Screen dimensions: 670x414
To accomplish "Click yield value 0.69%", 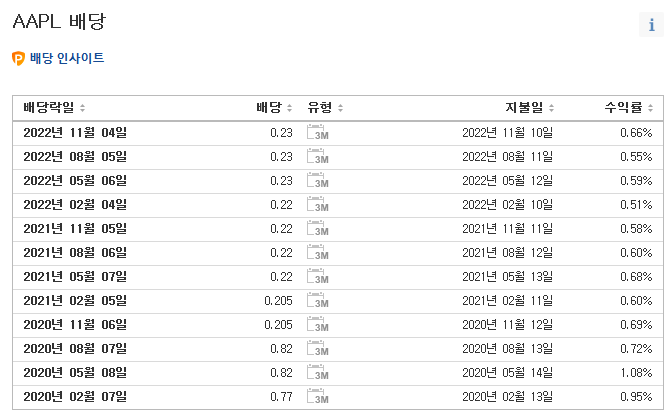I will (x=636, y=324).
